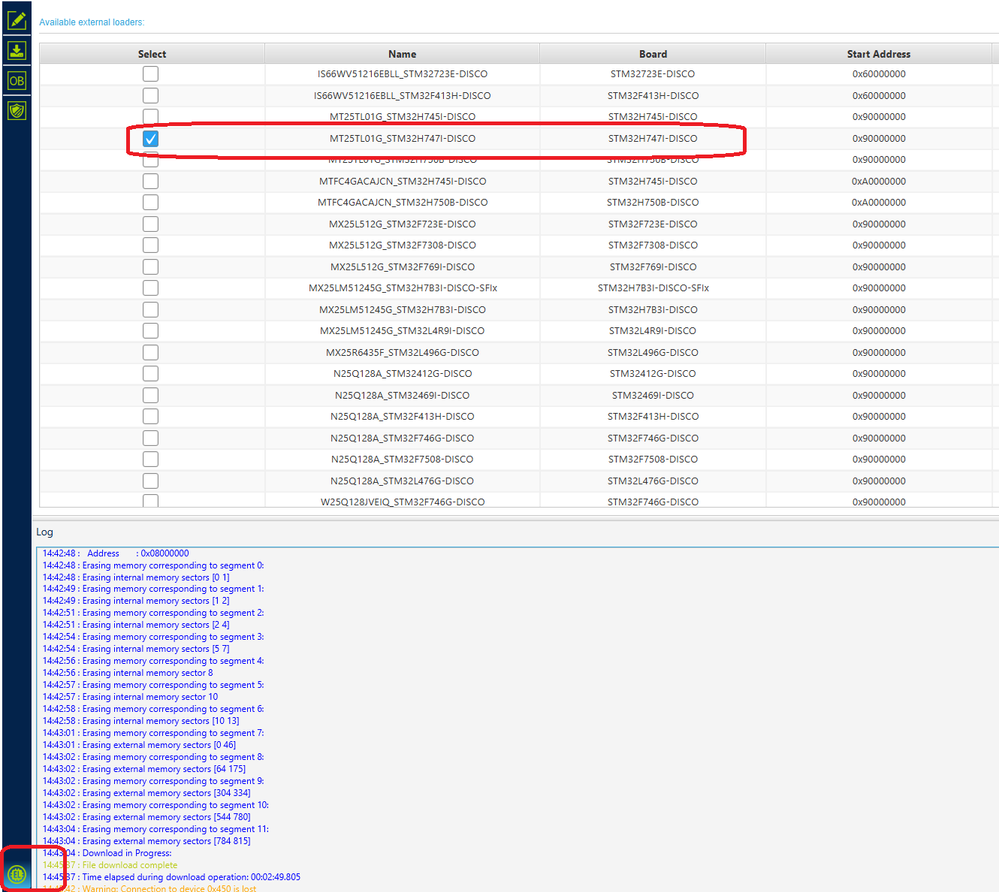Click log line 'Address : 0x08000000'
The width and height of the screenshot is (999, 892).
point(115,553)
